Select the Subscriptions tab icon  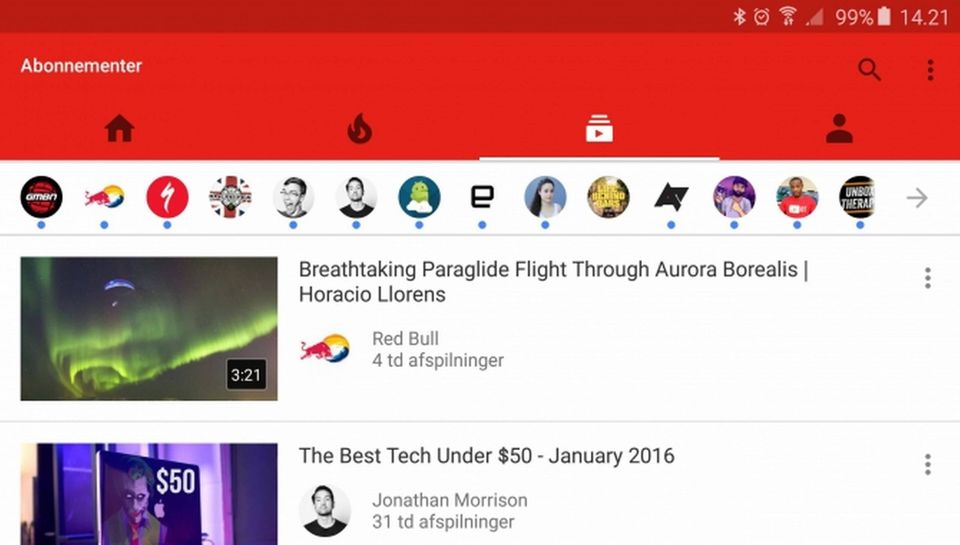(x=599, y=129)
